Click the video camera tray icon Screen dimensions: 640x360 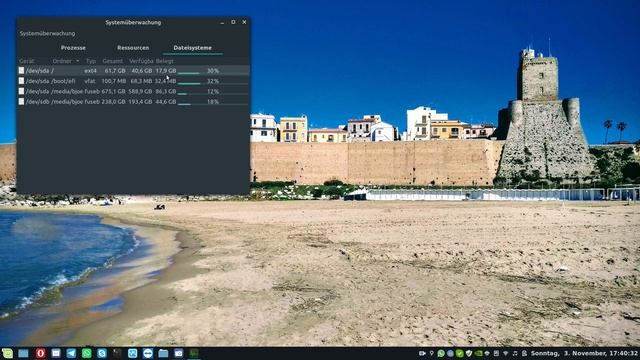click(x=422, y=353)
